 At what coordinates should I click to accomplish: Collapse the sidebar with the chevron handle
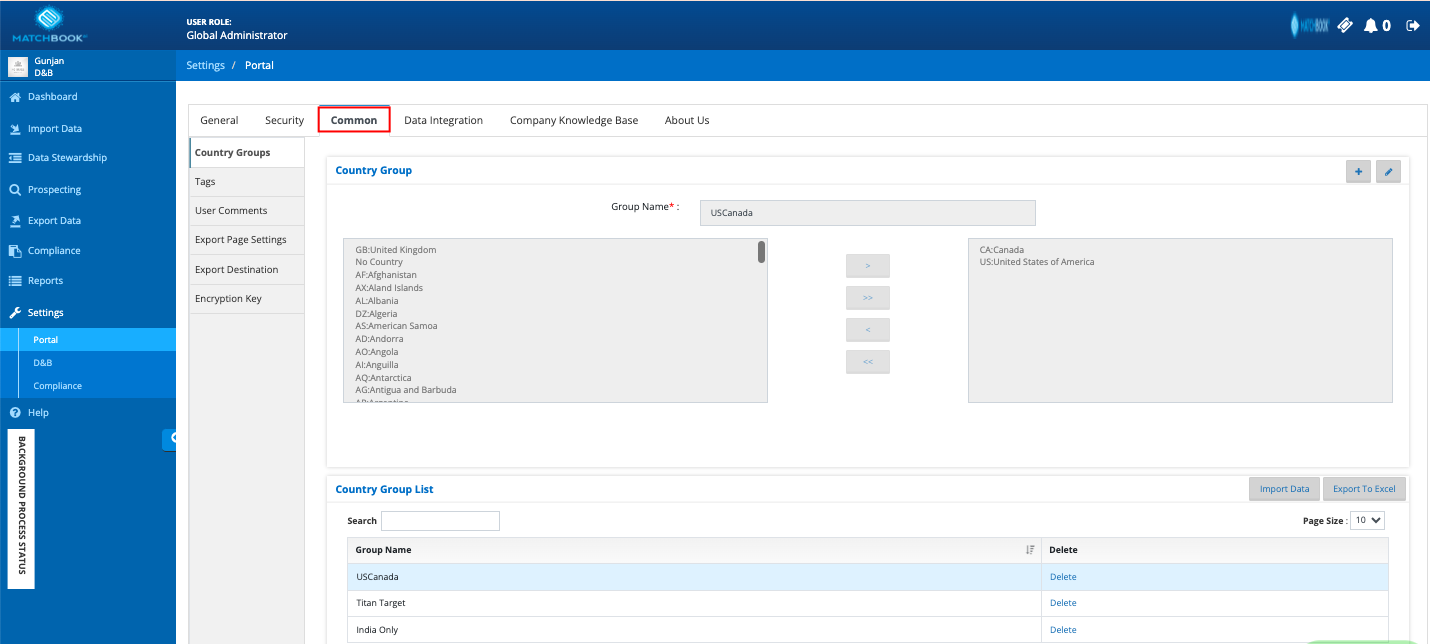pos(171,438)
